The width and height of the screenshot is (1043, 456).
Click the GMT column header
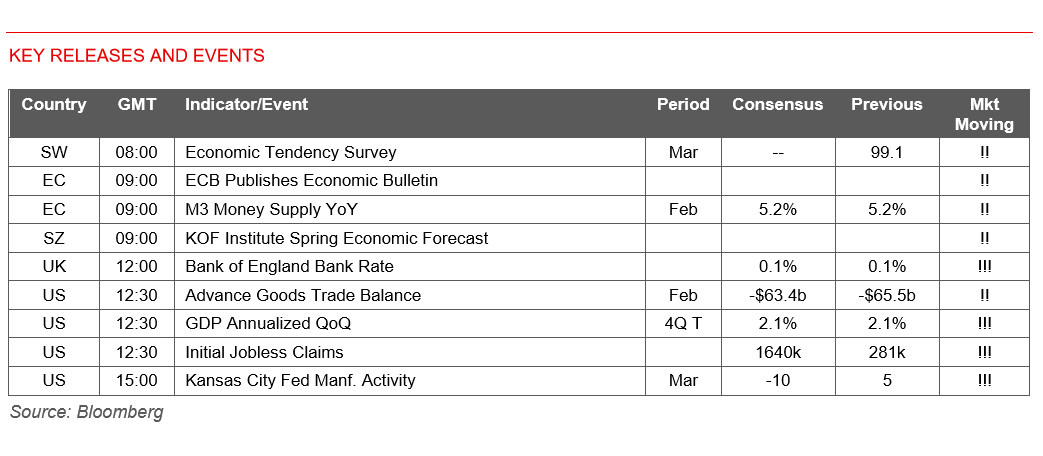click(136, 105)
